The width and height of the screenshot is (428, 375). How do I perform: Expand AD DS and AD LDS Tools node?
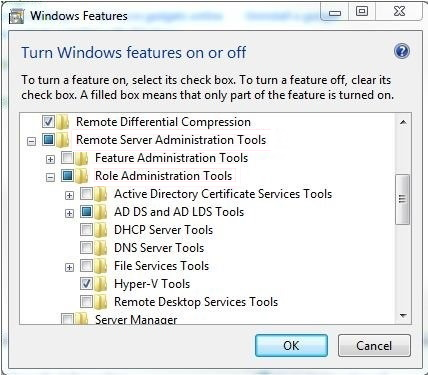(x=69, y=213)
